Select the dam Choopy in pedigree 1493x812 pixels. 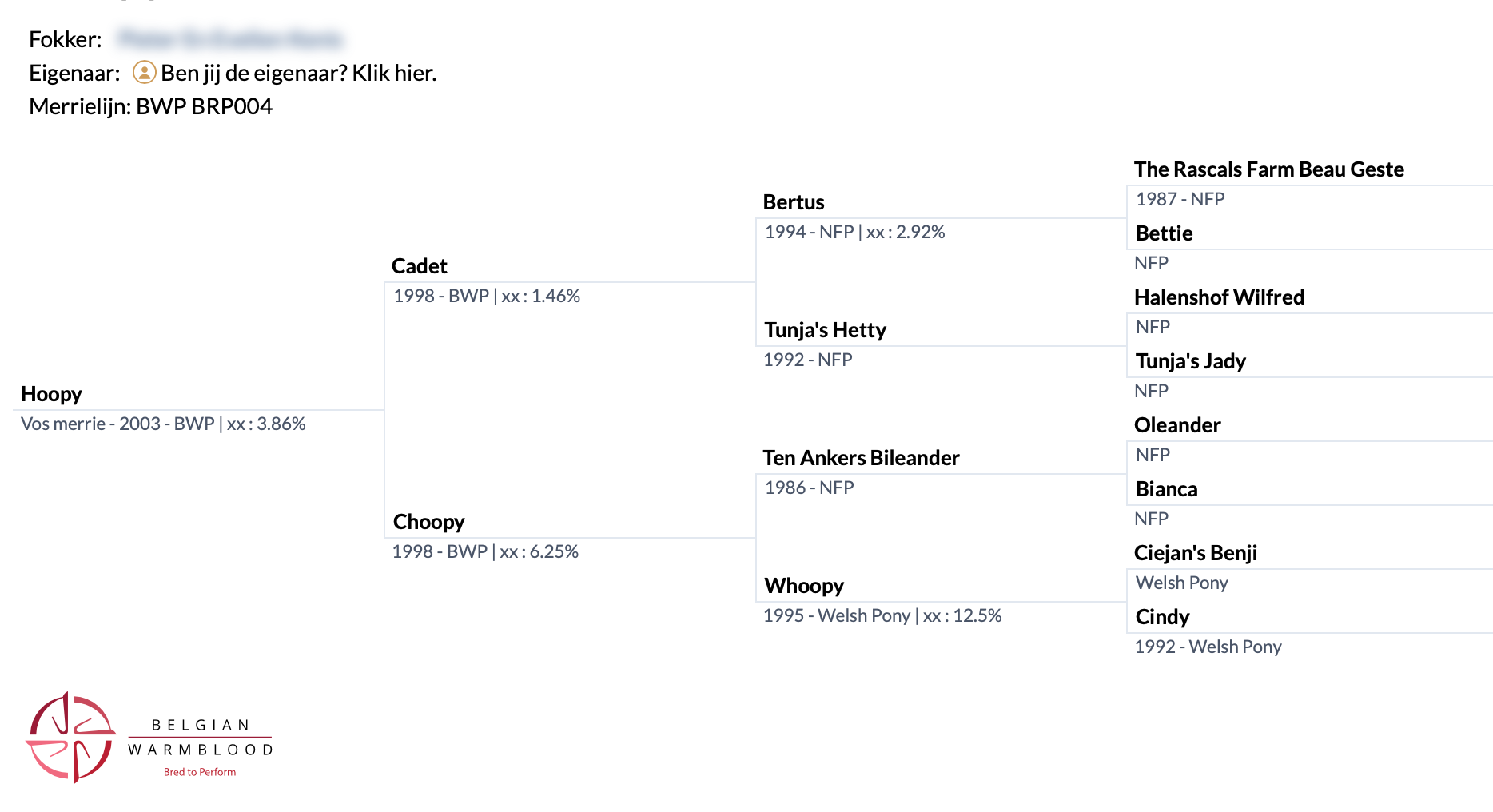[x=428, y=522]
